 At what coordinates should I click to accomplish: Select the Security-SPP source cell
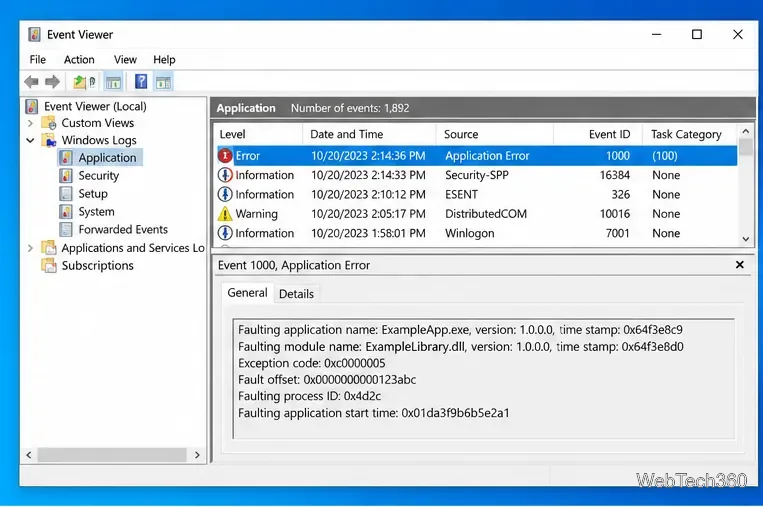476,175
